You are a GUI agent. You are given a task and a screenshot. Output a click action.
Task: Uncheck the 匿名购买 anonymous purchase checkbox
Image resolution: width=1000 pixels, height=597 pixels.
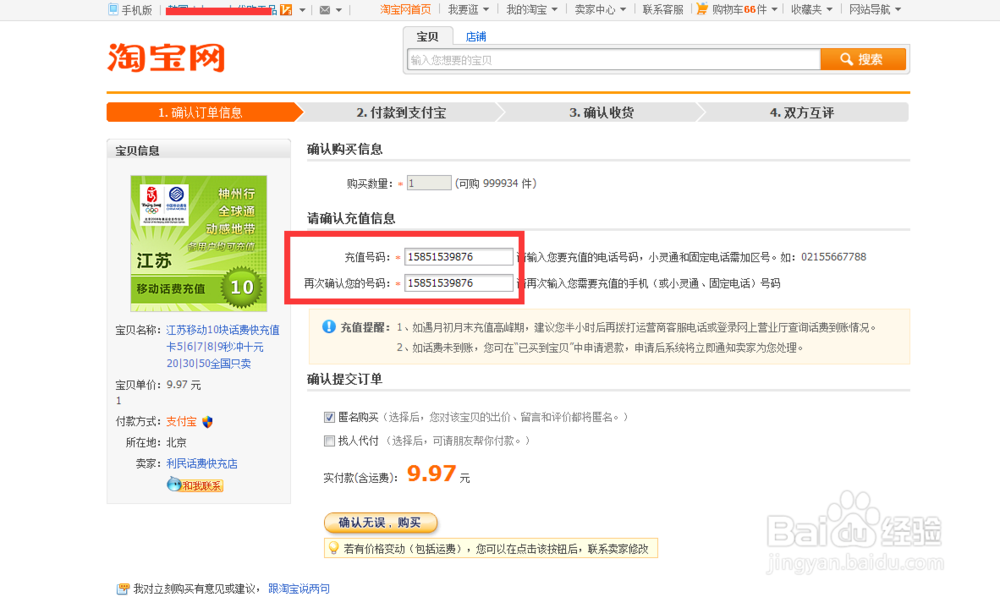pos(330,417)
